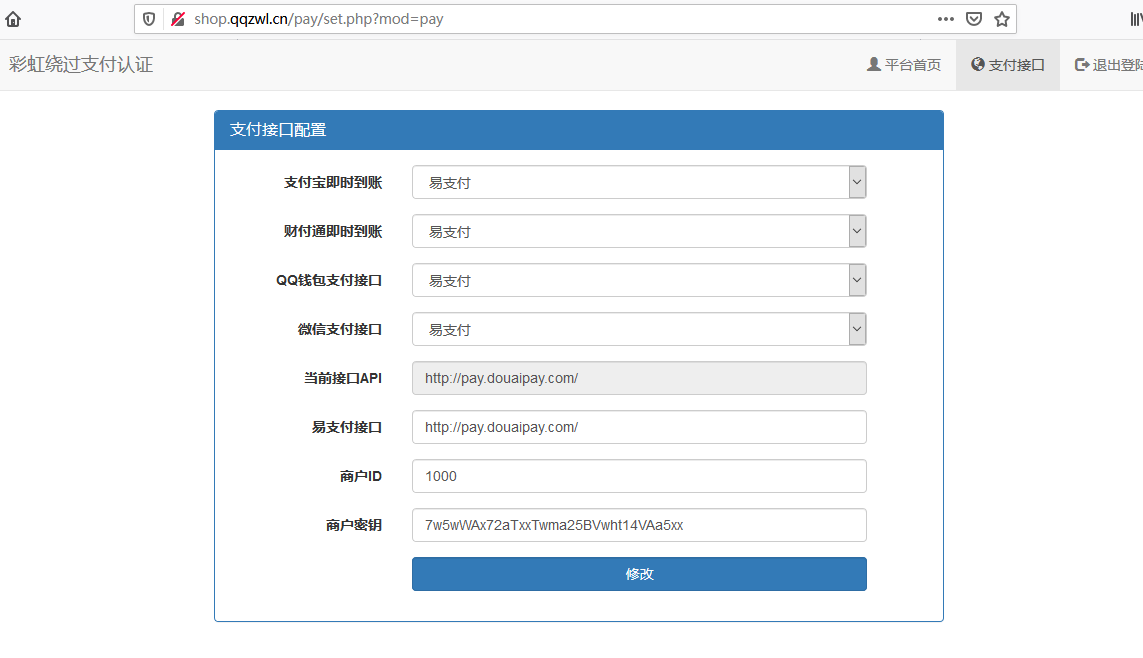Log out via 退出登陆 link

click(1109, 65)
